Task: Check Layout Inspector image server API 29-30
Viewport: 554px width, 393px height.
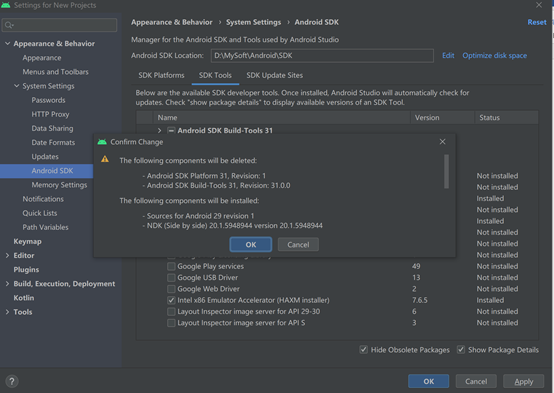Action: tap(171, 311)
